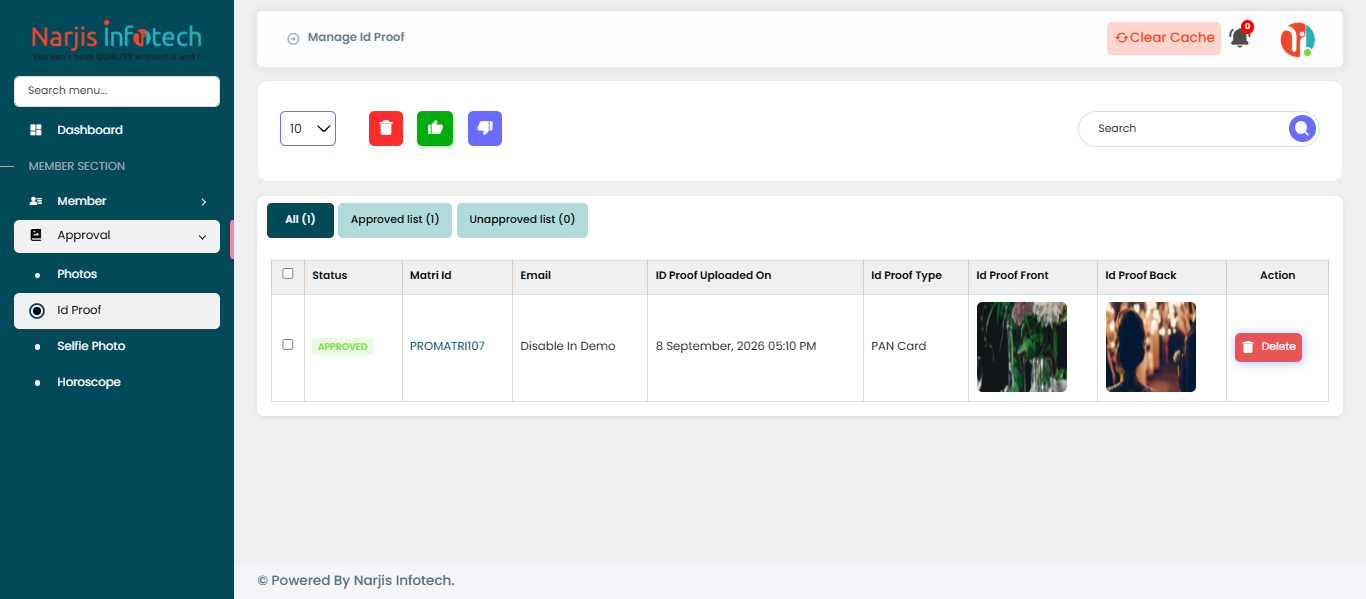The height and width of the screenshot is (599, 1366).
Task: Click the purple thumbs-down unapprove icon
Action: (x=485, y=128)
